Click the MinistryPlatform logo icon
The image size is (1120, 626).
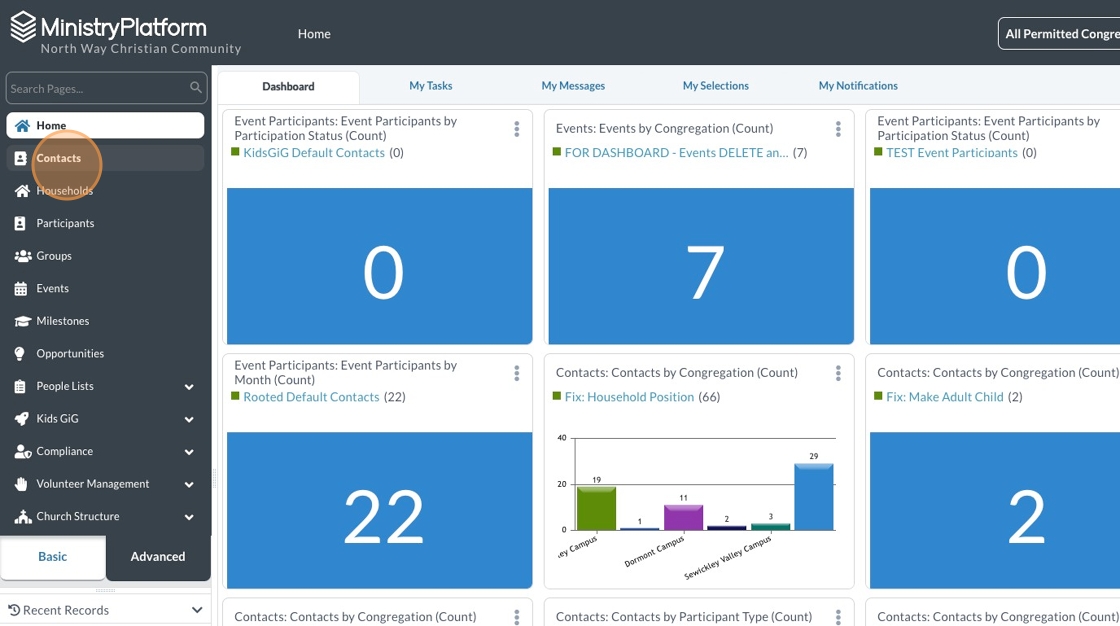tap(23, 27)
